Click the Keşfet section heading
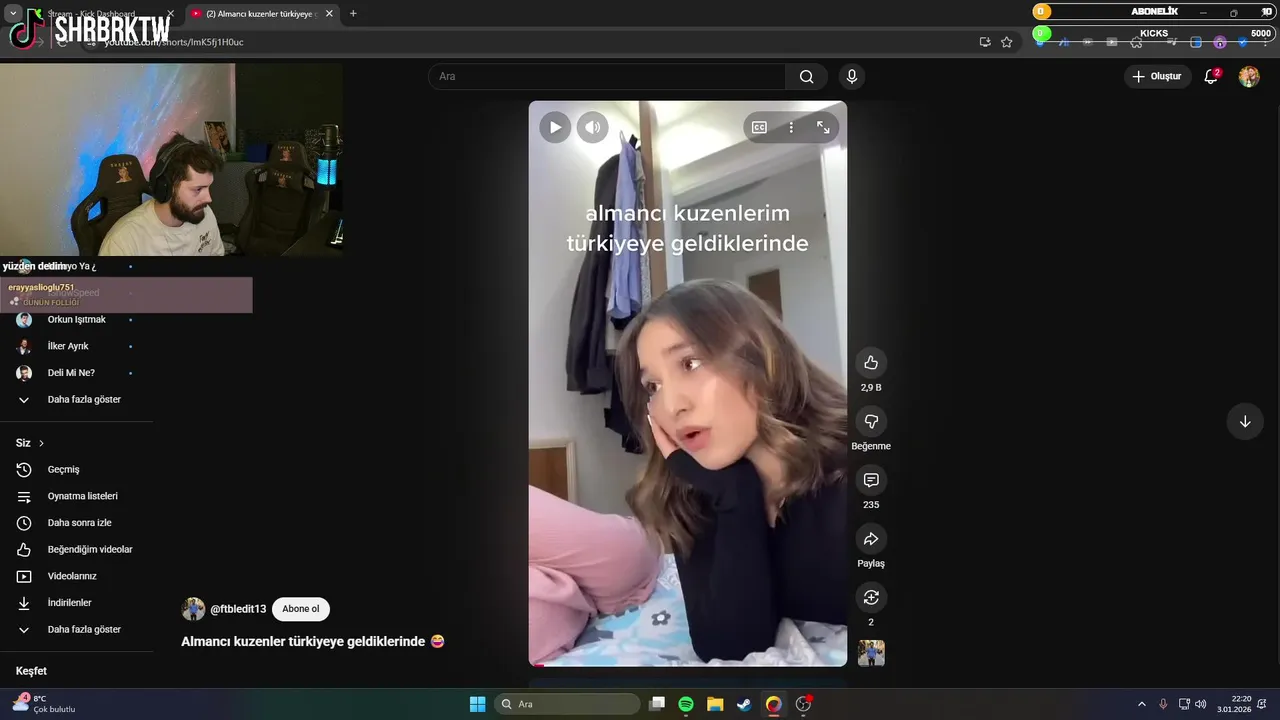The width and height of the screenshot is (1280, 720). (31, 671)
